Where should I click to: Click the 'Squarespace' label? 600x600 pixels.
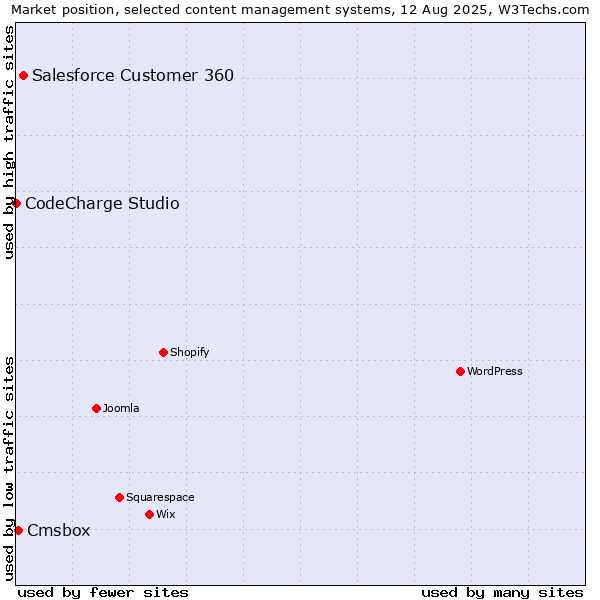[x=160, y=497]
